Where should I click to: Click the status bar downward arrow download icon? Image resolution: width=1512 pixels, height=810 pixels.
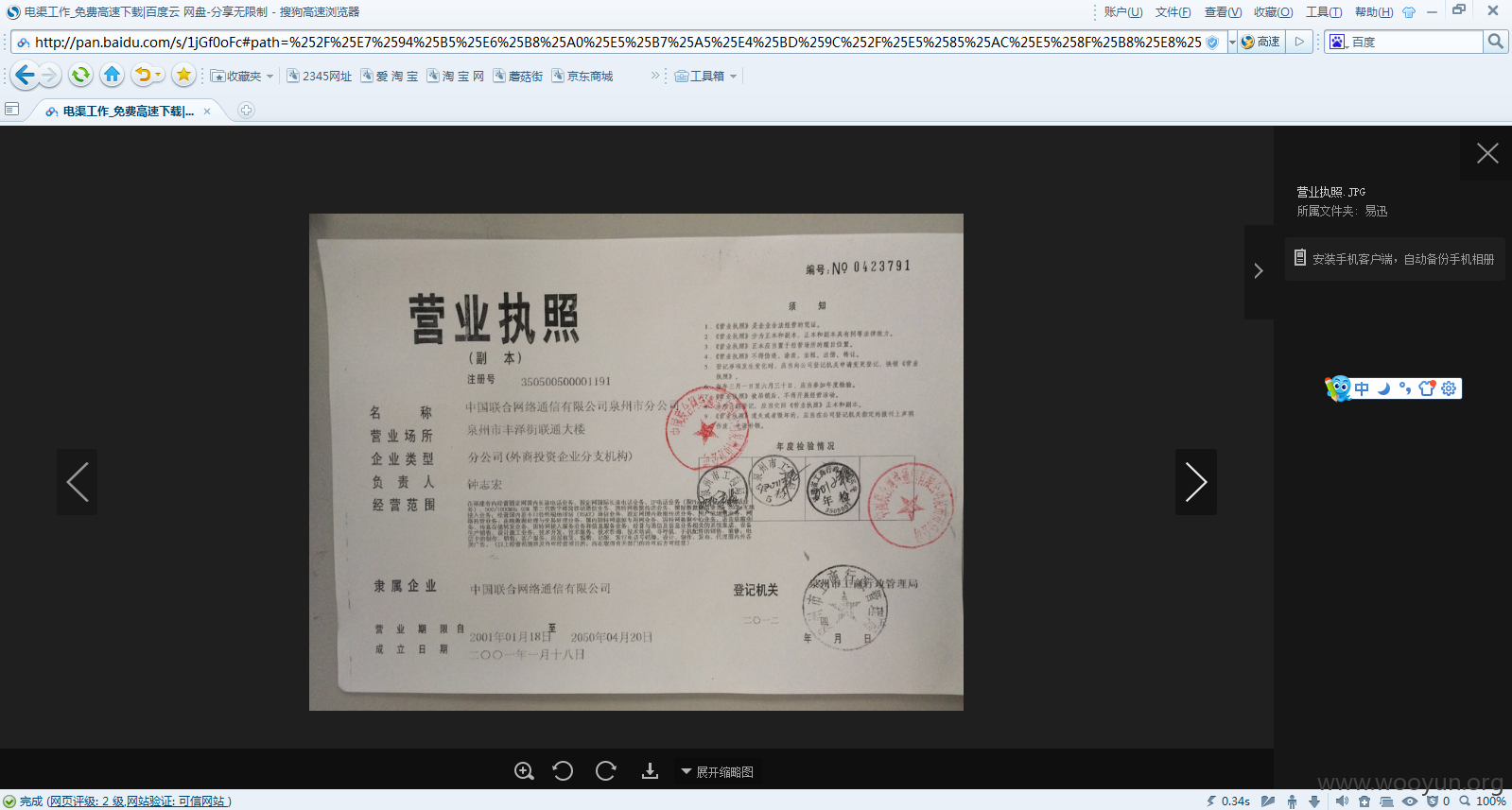[1314, 801]
